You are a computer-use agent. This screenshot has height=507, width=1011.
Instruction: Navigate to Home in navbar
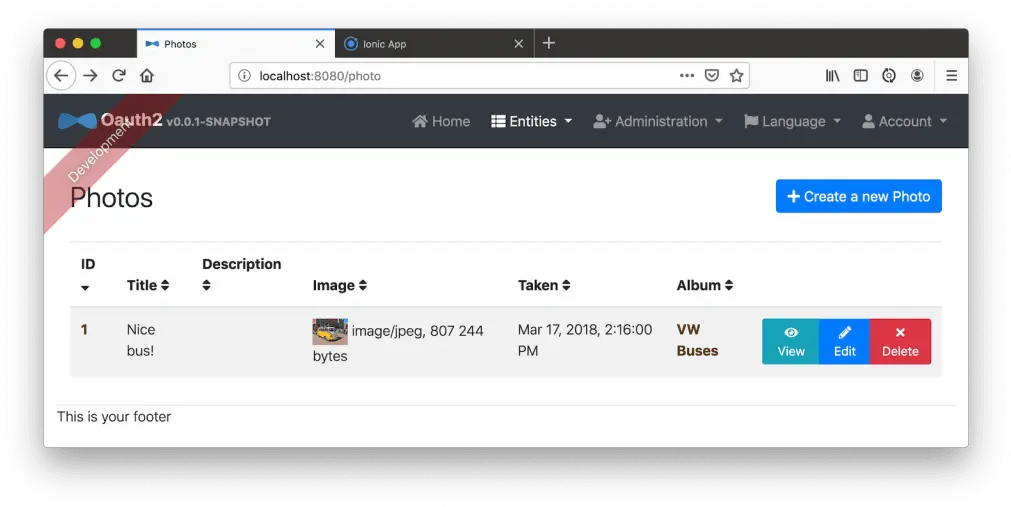pyautogui.click(x=441, y=121)
